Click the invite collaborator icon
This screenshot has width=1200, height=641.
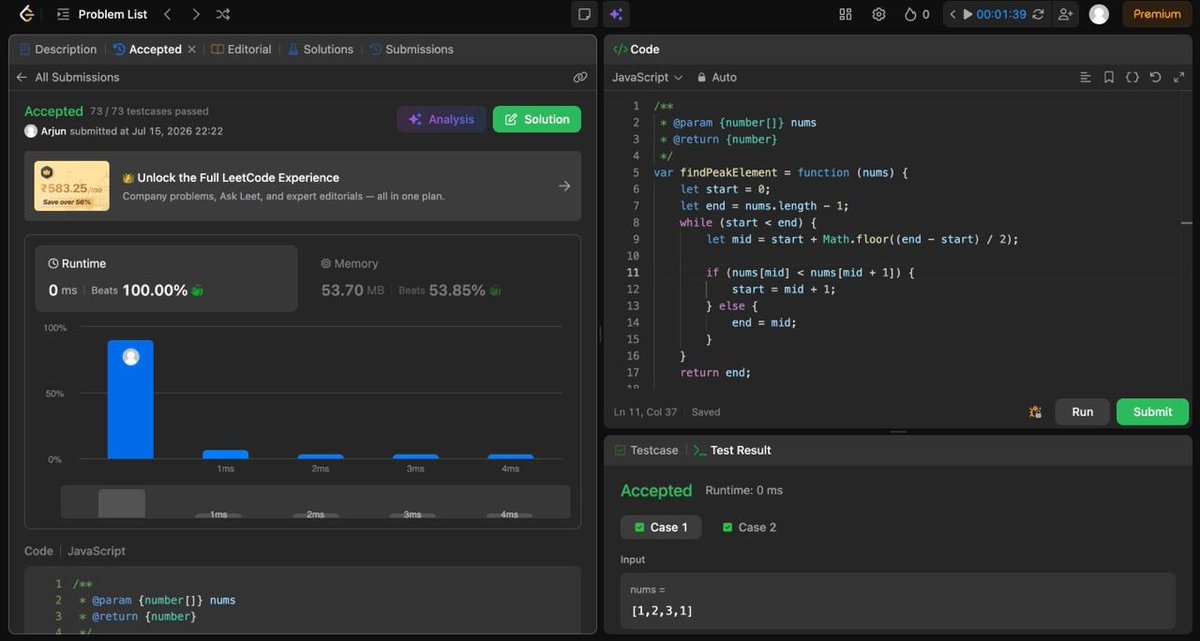pos(1065,14)
